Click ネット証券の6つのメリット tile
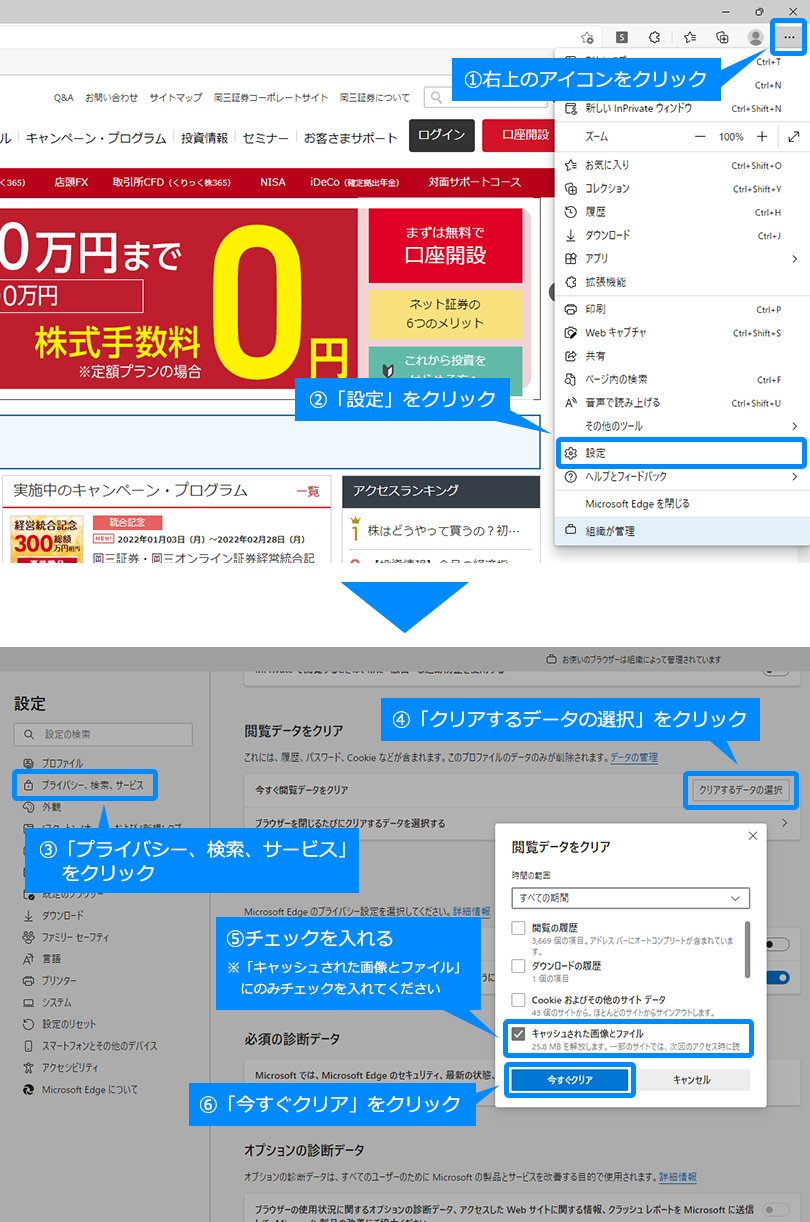The image size is (810, 1222). coord(445,314)
